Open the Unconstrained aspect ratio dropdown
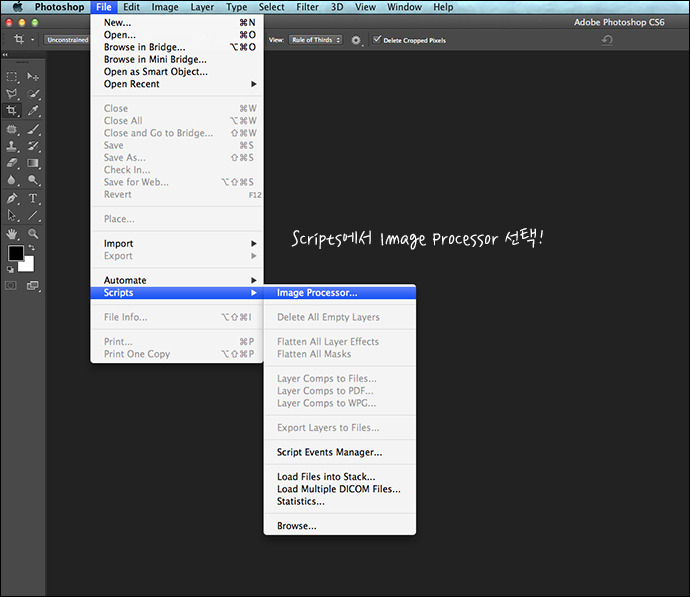Viewport: 690px width, 597px height. [x=67, y=40]
